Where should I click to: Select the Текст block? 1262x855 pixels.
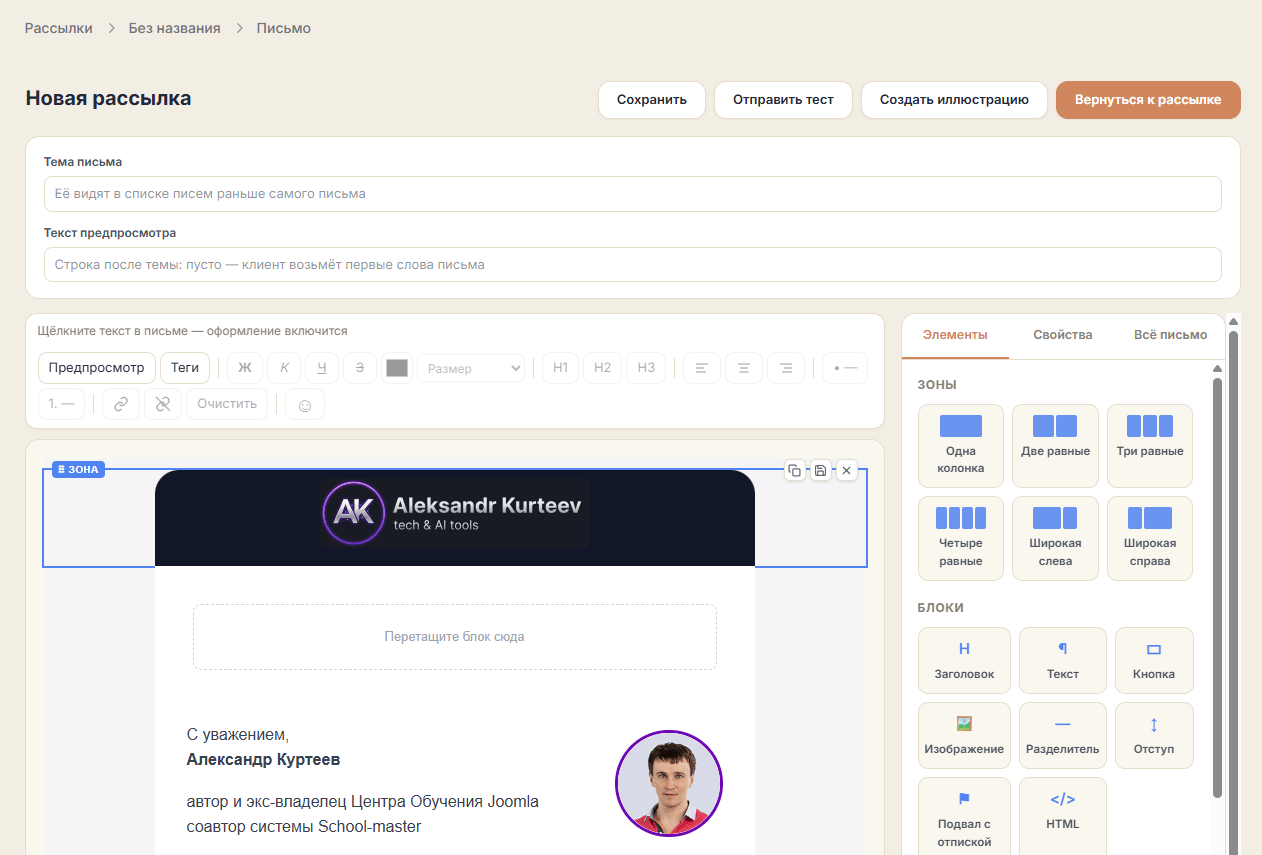pyautogui.click(x=1063, y=660)
